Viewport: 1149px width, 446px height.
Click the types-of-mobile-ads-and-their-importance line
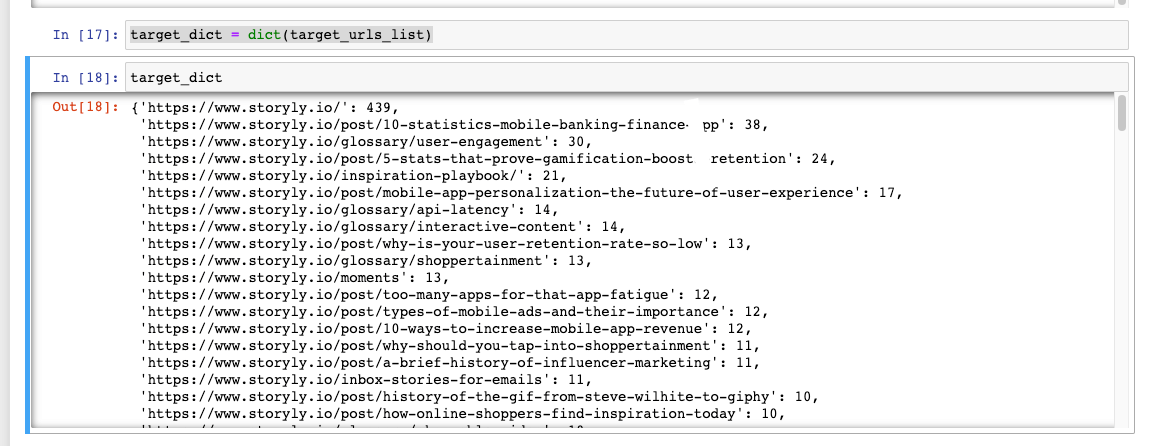(x=454, y=311)
